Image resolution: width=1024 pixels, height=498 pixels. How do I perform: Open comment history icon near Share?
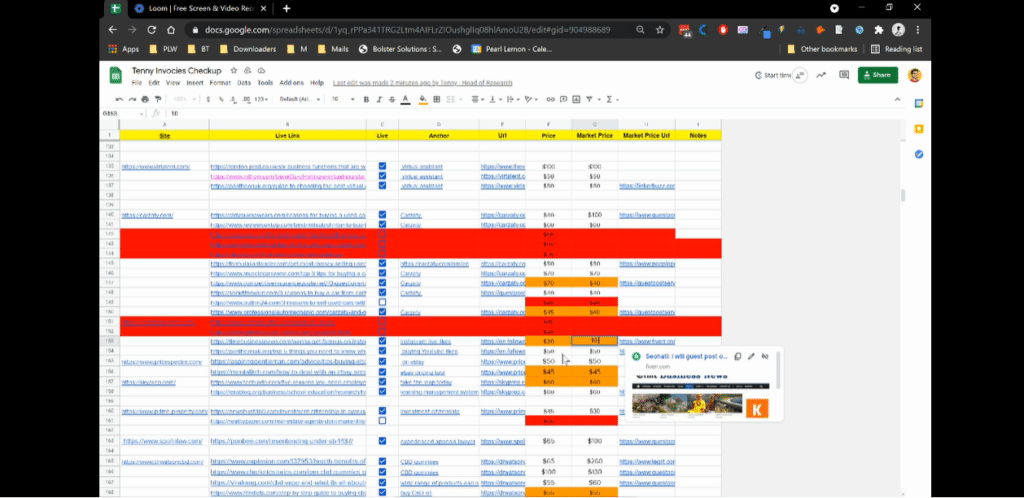coord(844,75)
